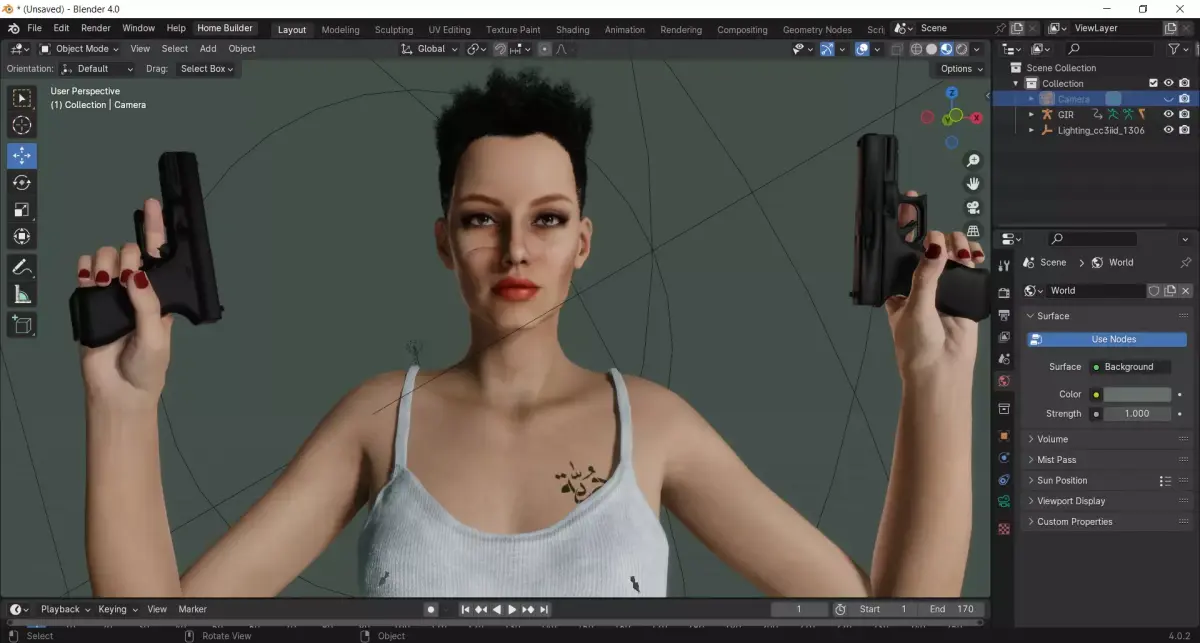Click the World background Color swatch

point(1137,394)
